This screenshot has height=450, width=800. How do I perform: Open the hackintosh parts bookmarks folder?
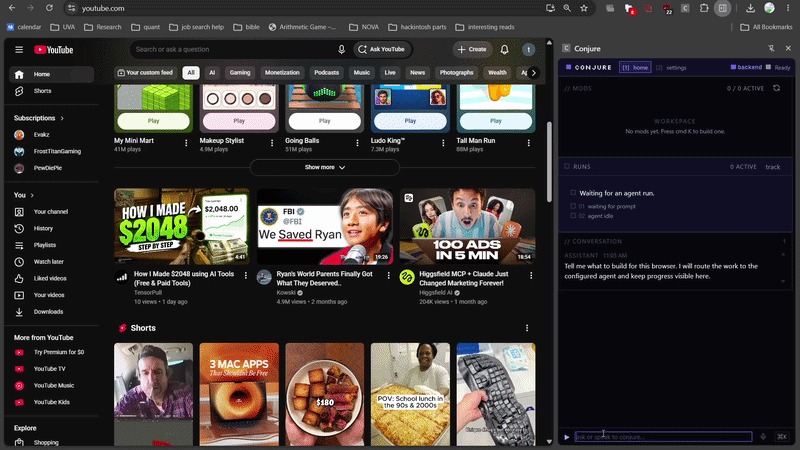click(417, 27)
